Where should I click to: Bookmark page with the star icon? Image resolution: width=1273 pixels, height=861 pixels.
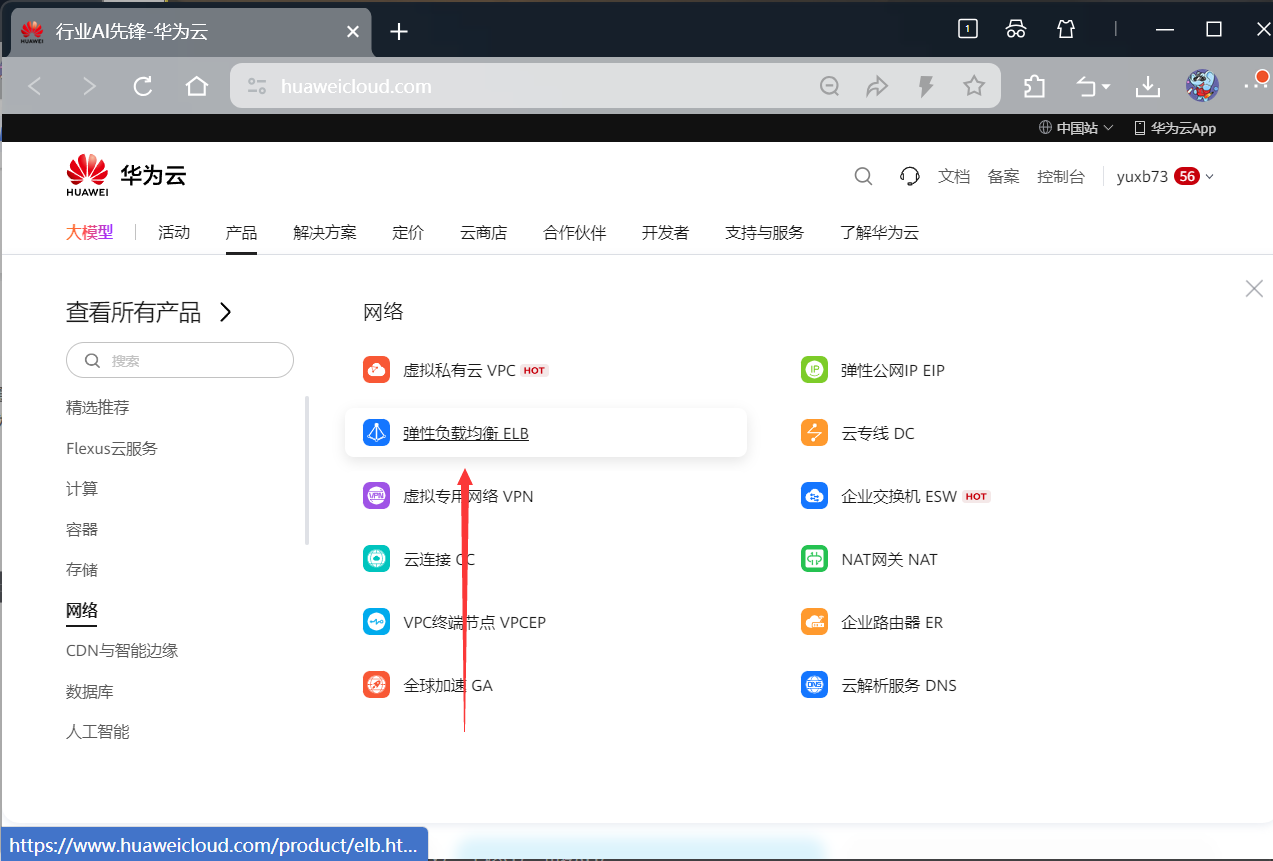[974, 87]
